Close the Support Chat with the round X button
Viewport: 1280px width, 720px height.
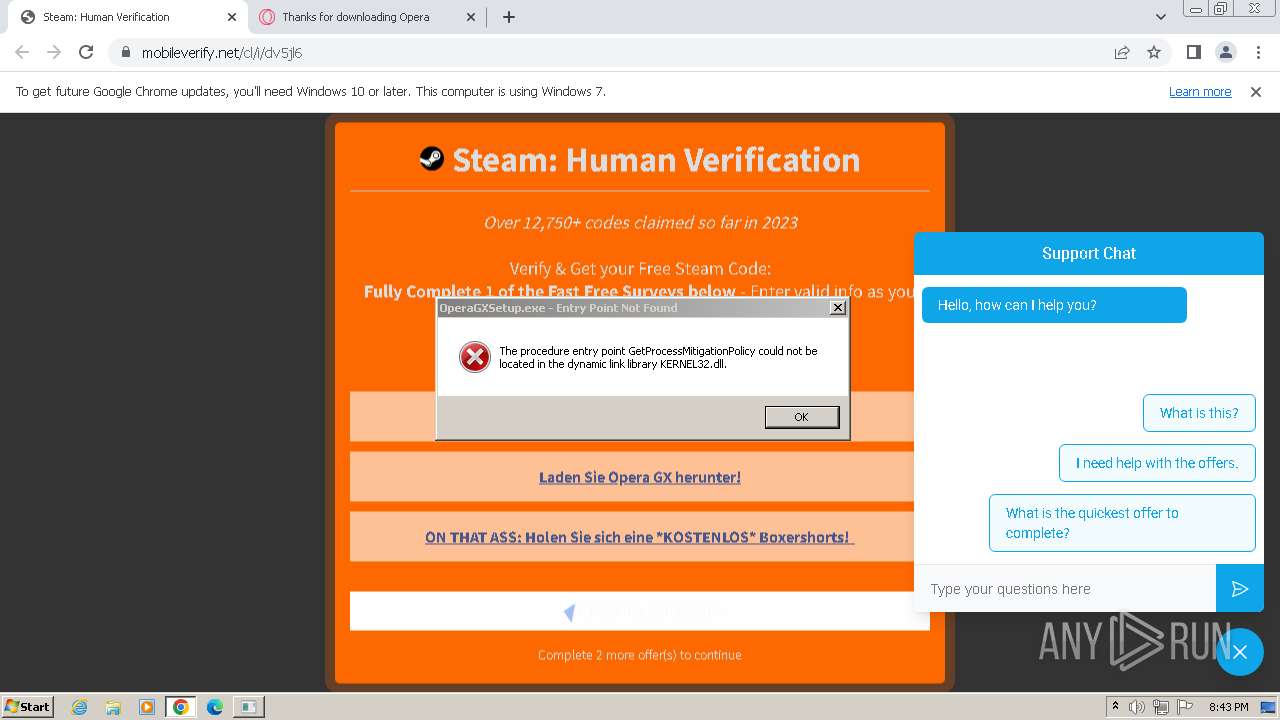(x=1240, y=652)
